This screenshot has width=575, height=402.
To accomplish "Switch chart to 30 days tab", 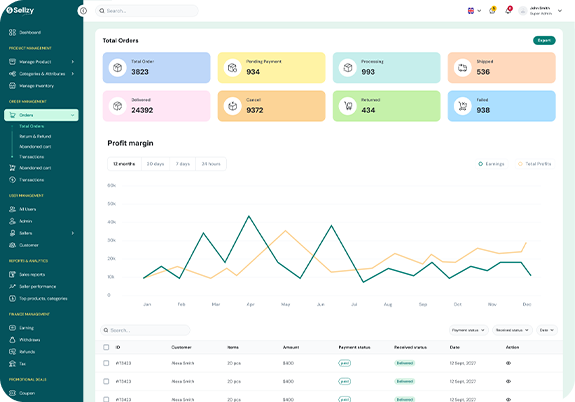I will click(155, 164).
